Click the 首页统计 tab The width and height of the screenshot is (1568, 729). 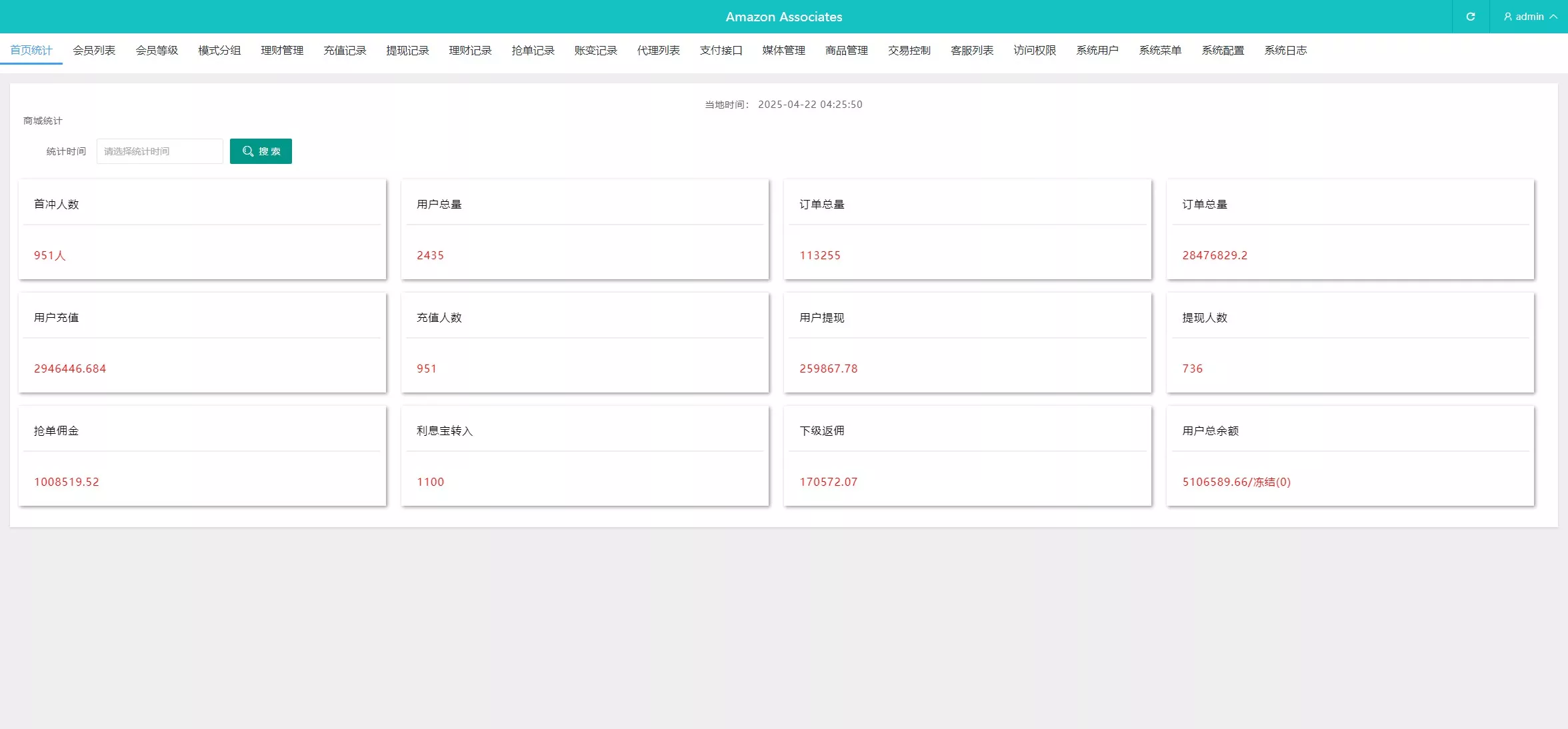coord(31,51)
